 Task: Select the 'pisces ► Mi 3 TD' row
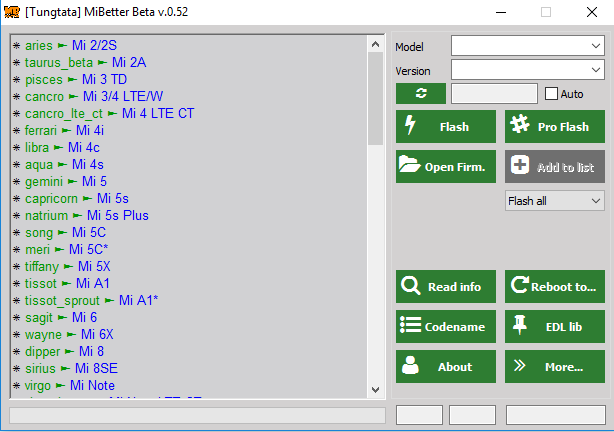189,80
